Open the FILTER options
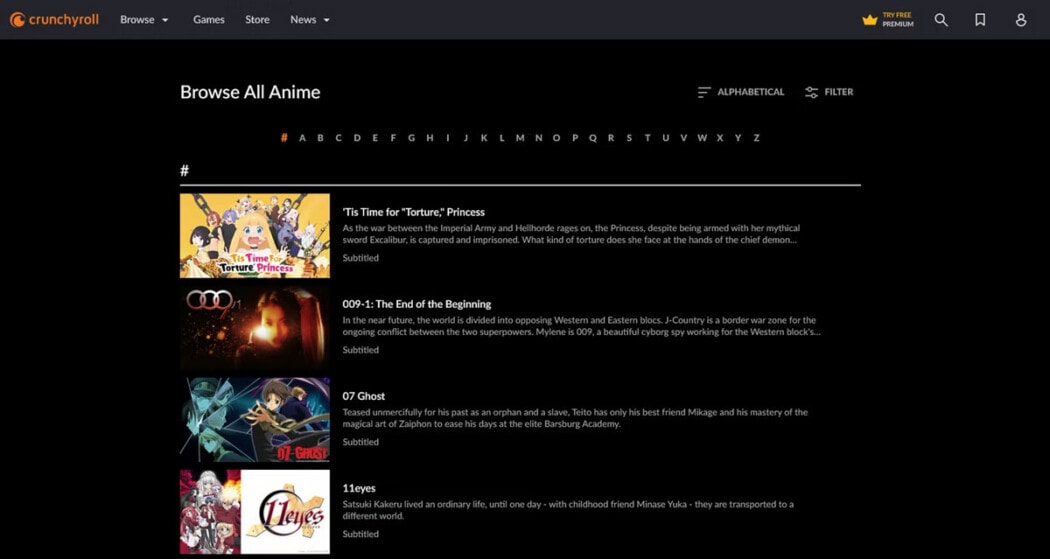This screenshot has height=559, width=1050. click(x=839, y=92)
